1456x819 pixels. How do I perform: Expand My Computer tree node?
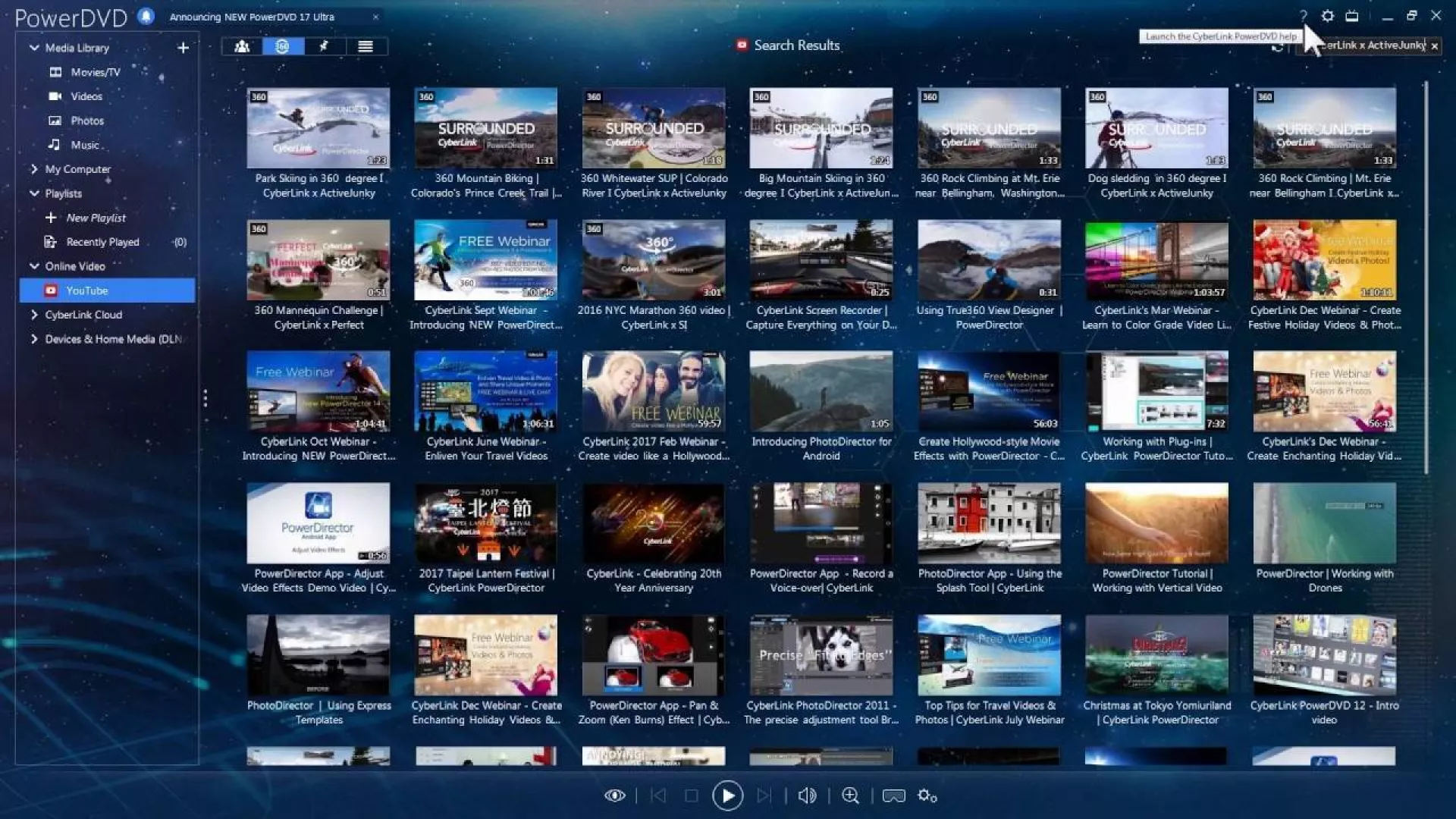tap(34, 169)
